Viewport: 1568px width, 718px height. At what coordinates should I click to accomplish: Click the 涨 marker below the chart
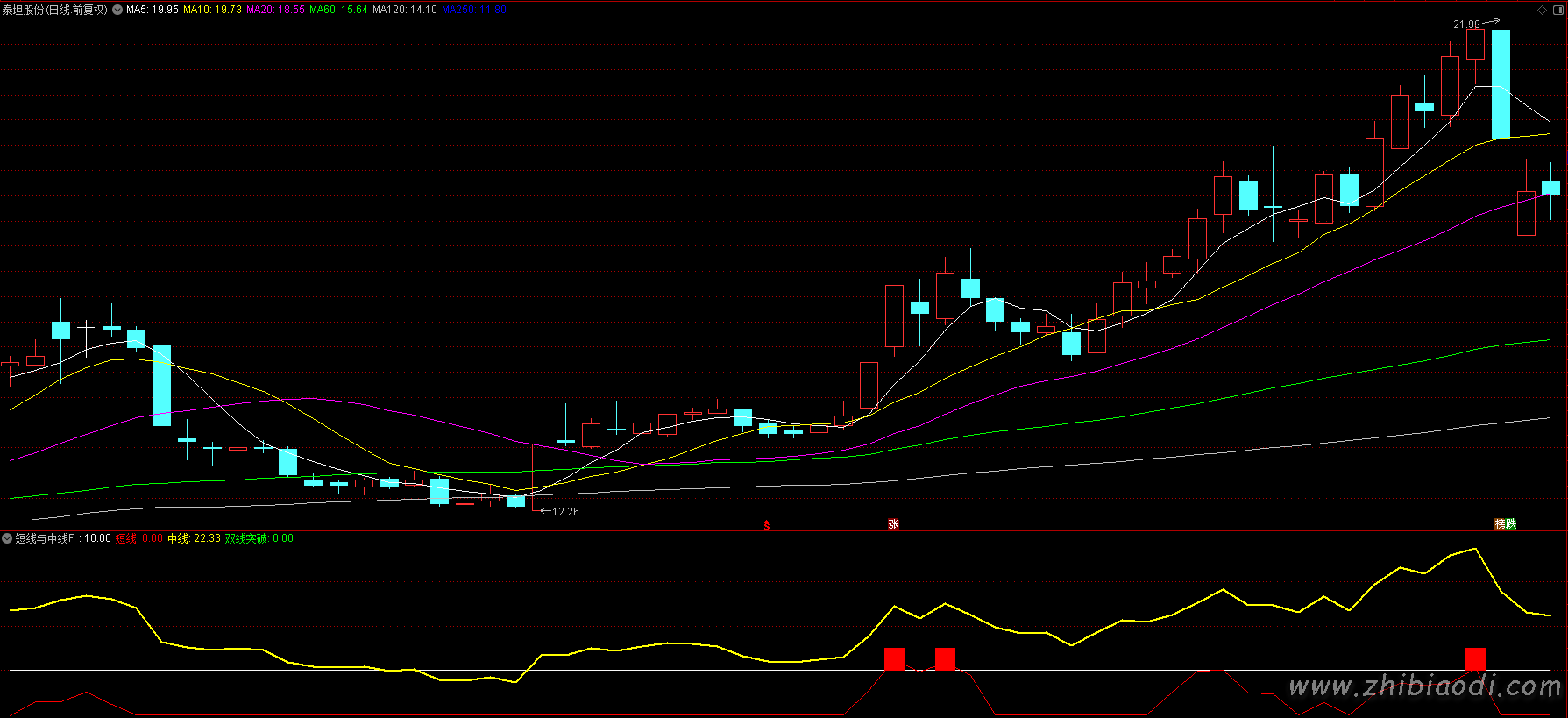point(893,523)
